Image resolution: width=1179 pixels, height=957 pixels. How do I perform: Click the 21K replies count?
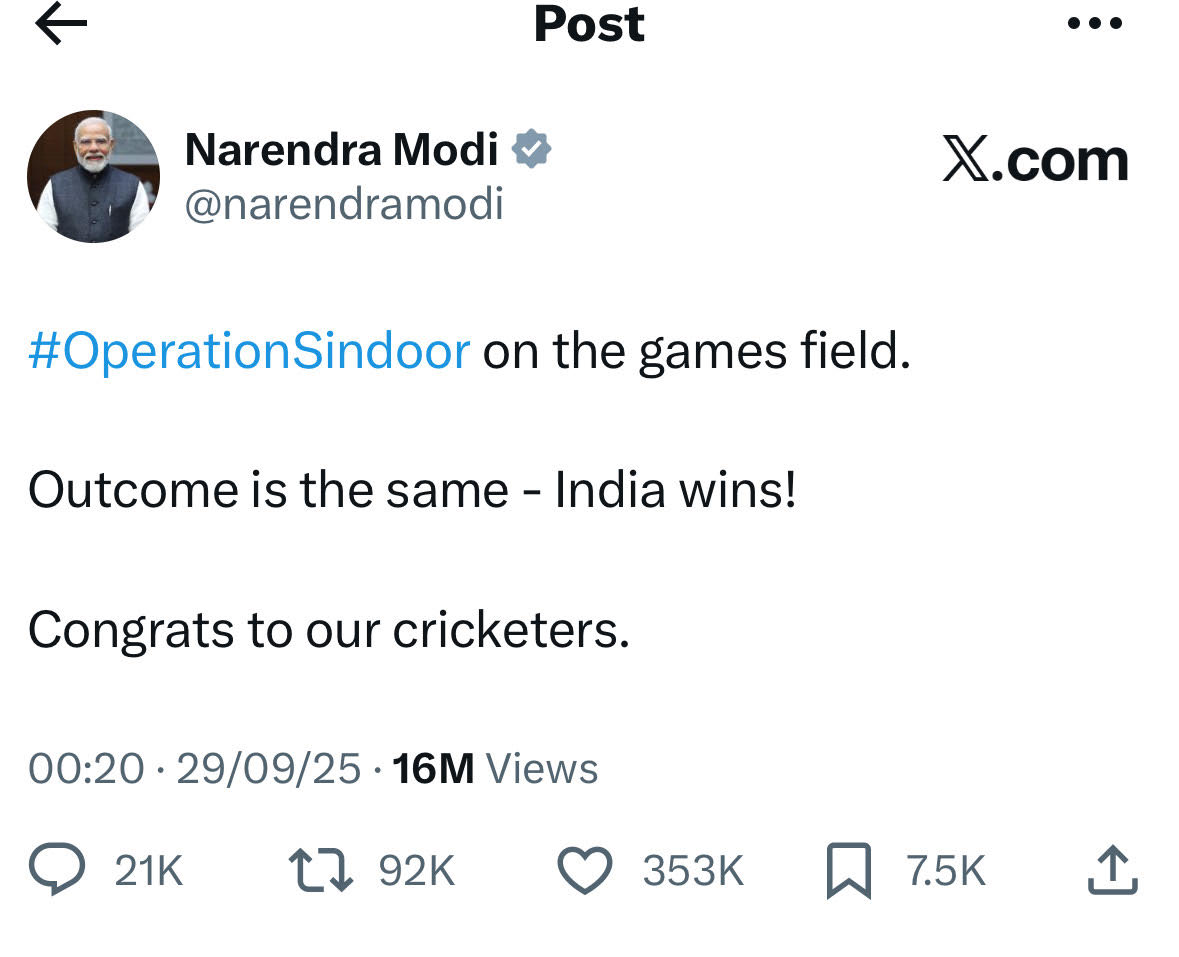(x=149, y=872)
